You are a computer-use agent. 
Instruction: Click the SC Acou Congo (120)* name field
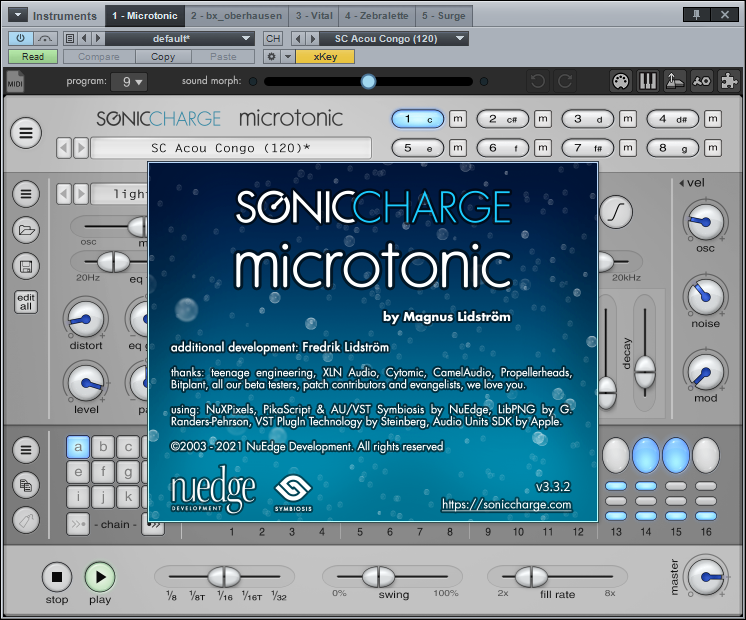[231, 148]
